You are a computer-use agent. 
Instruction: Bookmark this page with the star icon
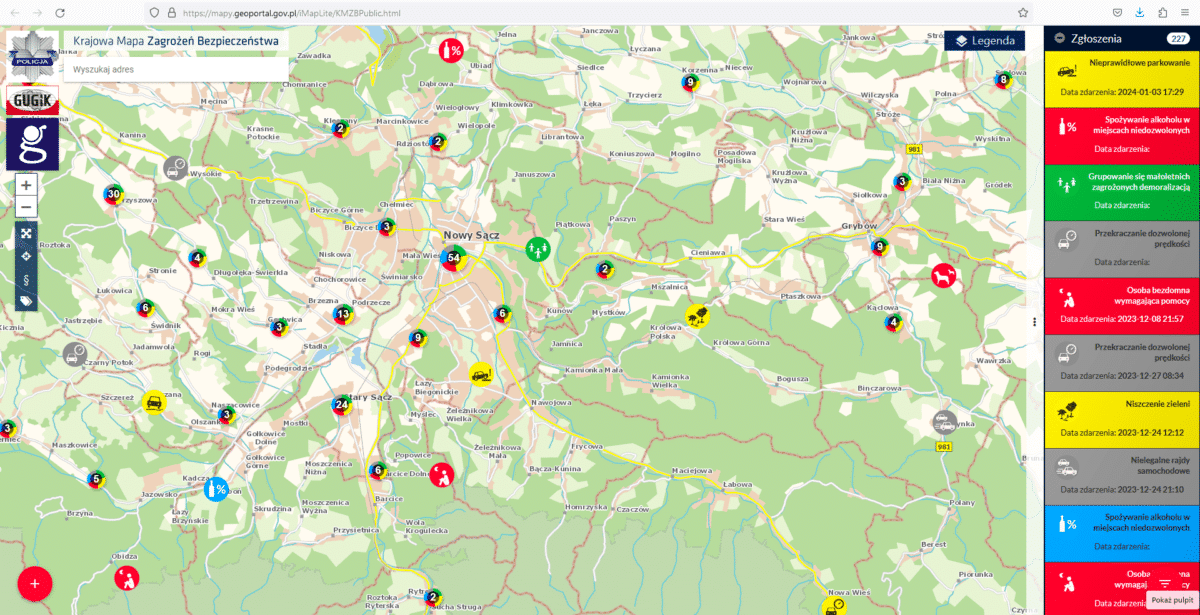(x=1023, y=12)
